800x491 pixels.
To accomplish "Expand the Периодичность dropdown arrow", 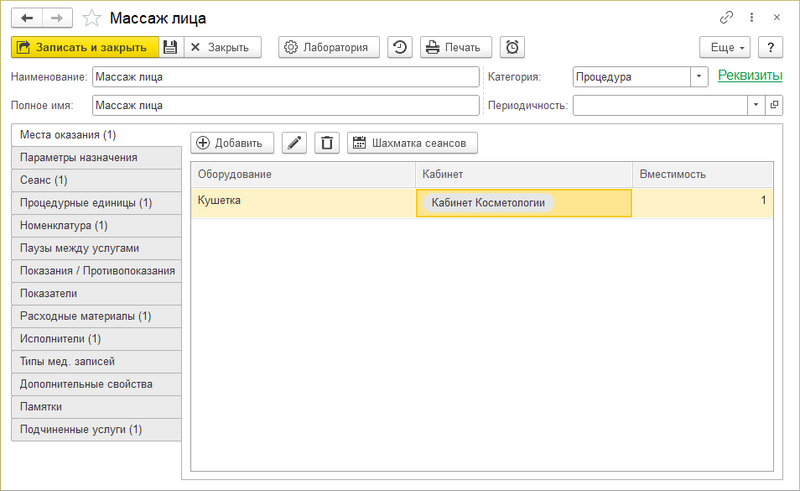I will 756,105.
